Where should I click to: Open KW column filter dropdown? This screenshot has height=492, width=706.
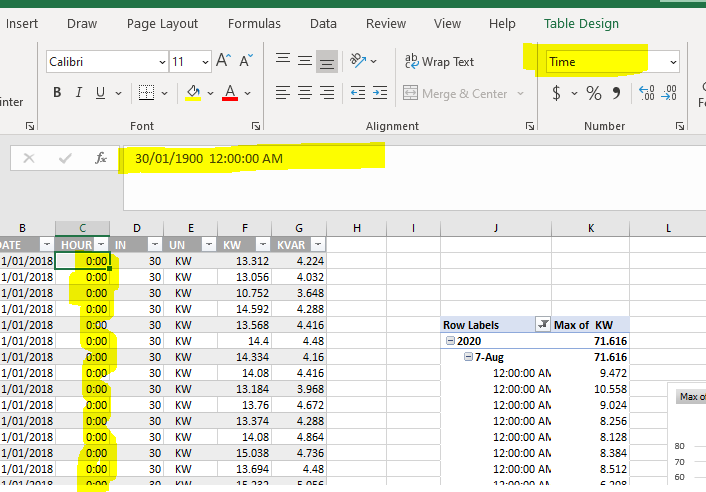pos(263,244)
